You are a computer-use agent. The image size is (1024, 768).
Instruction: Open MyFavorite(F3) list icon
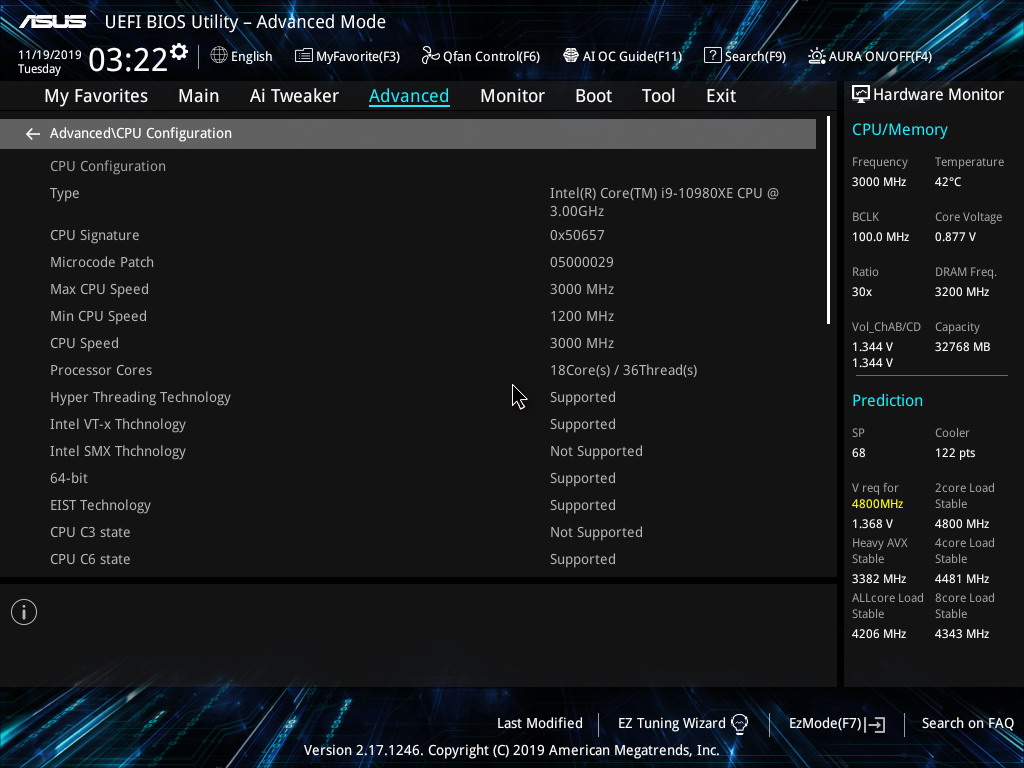click(x=303, y=56)
